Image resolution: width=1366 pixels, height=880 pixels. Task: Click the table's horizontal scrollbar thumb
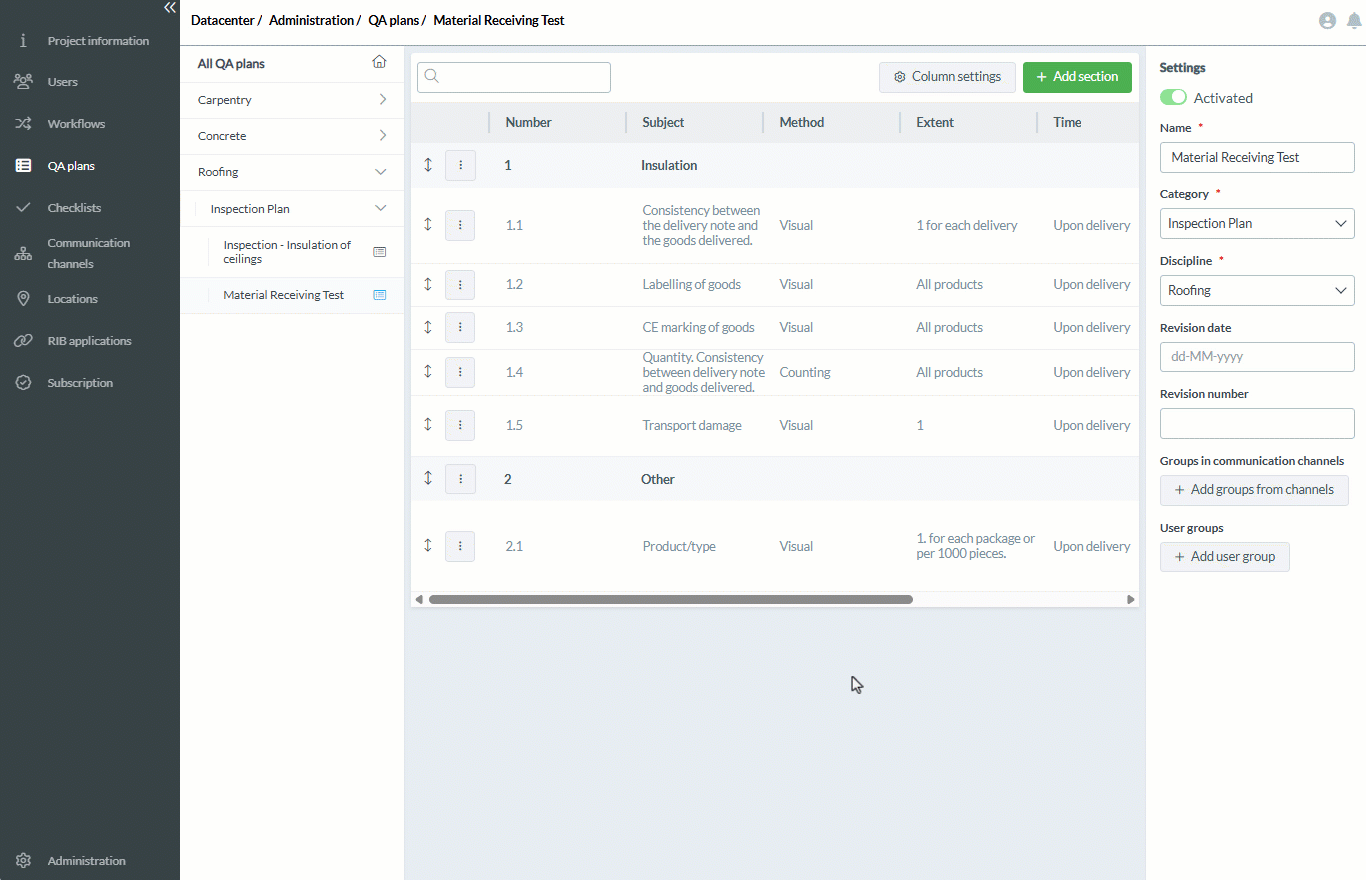670,600
